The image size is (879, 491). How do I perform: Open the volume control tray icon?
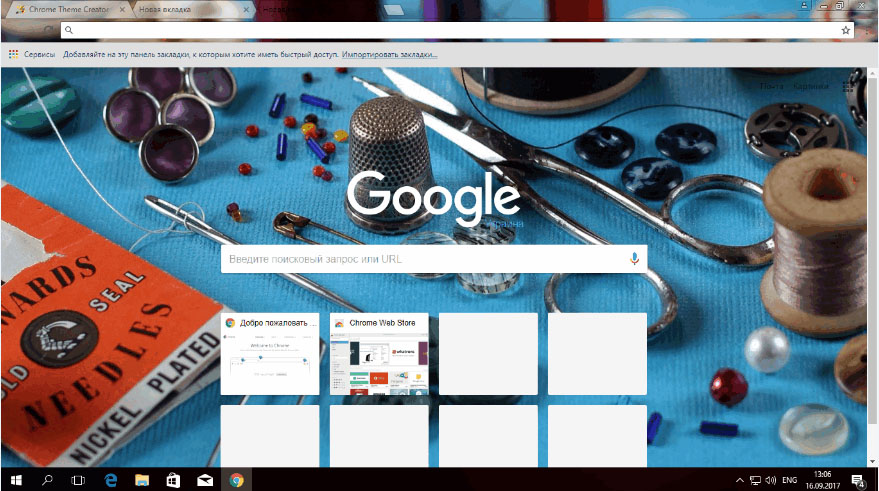coord(771,480)
